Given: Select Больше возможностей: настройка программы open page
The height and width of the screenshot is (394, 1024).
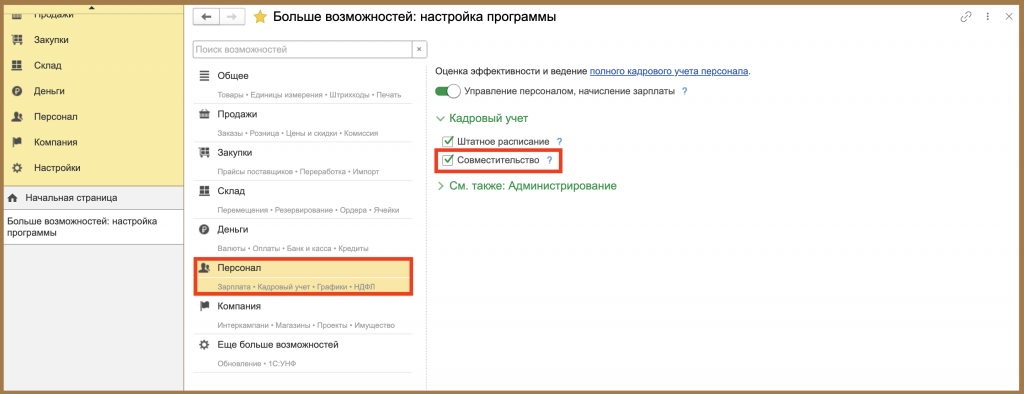Looking at the screenshot, I should (x=93, y=227).
